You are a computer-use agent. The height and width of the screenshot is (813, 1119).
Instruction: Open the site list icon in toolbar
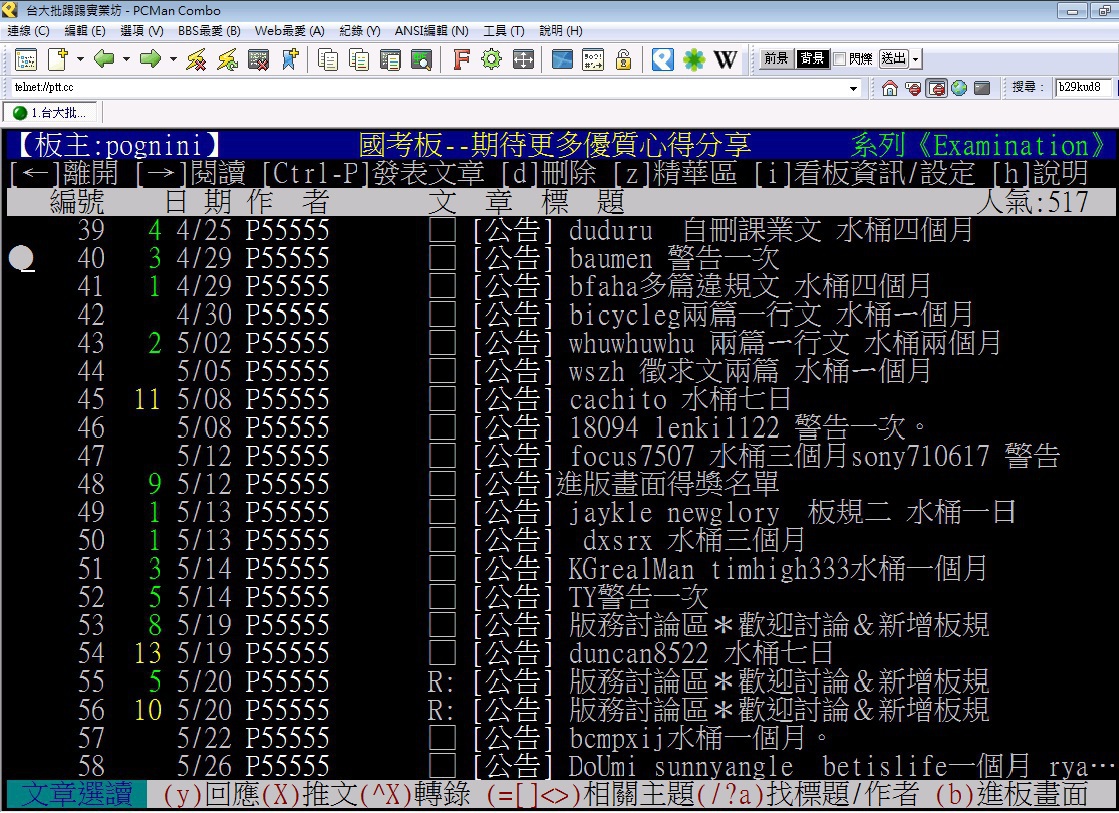[26, 60]
